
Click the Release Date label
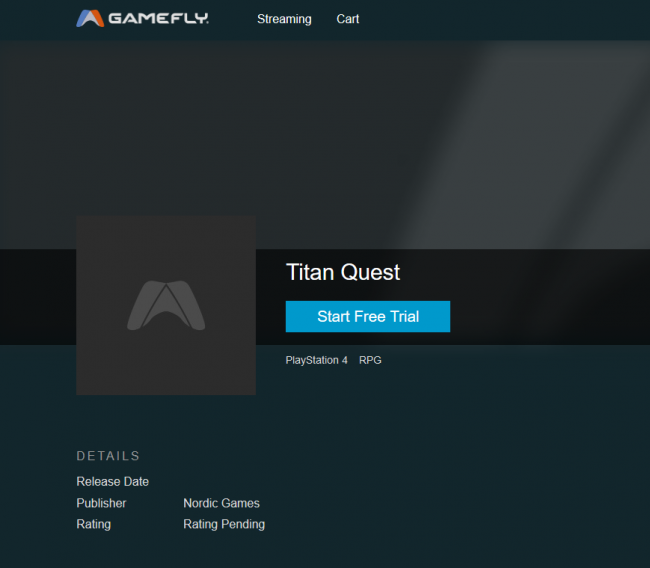pyautogui.click(x=112, y=481)
